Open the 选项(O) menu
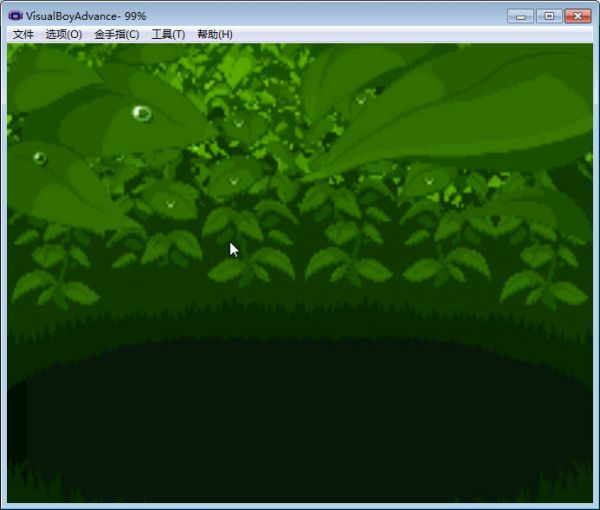Screen dimensions: 600x510 [x=64, y=34]
